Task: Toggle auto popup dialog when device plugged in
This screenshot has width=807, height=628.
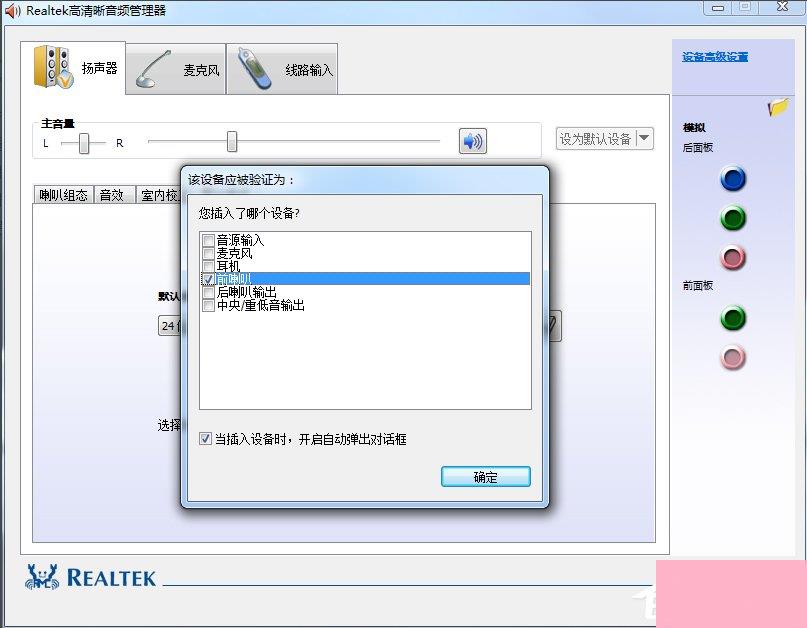Action: tap(205, 439)
